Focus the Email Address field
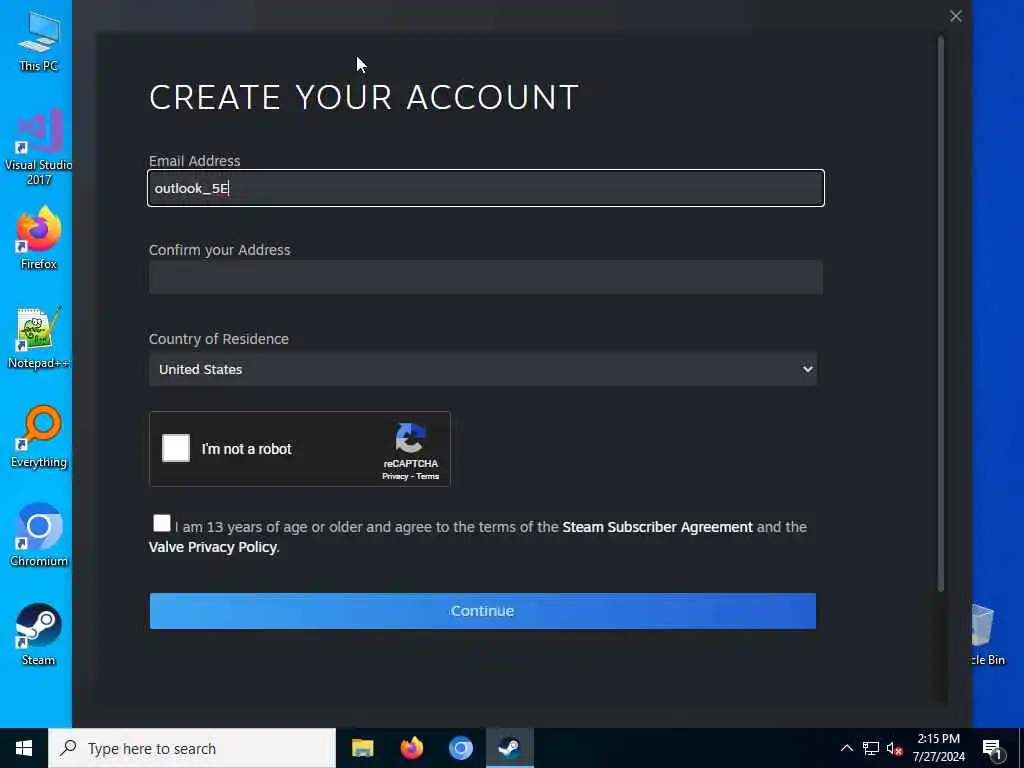This screenshot has width=1024, height=768. pos(486,188)
